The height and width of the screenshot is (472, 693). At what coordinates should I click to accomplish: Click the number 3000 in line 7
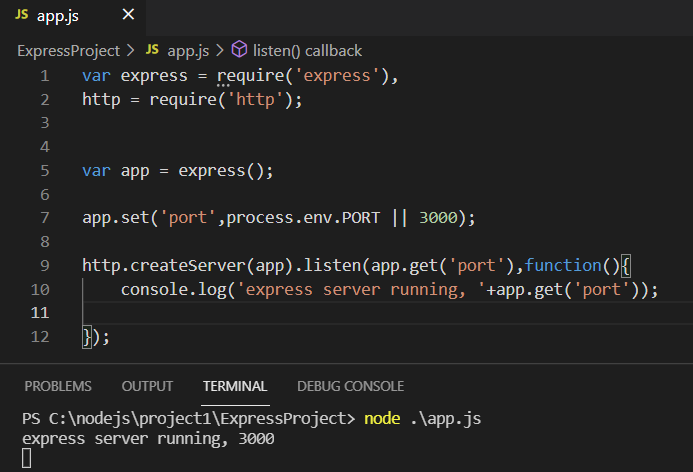(438, 218)
